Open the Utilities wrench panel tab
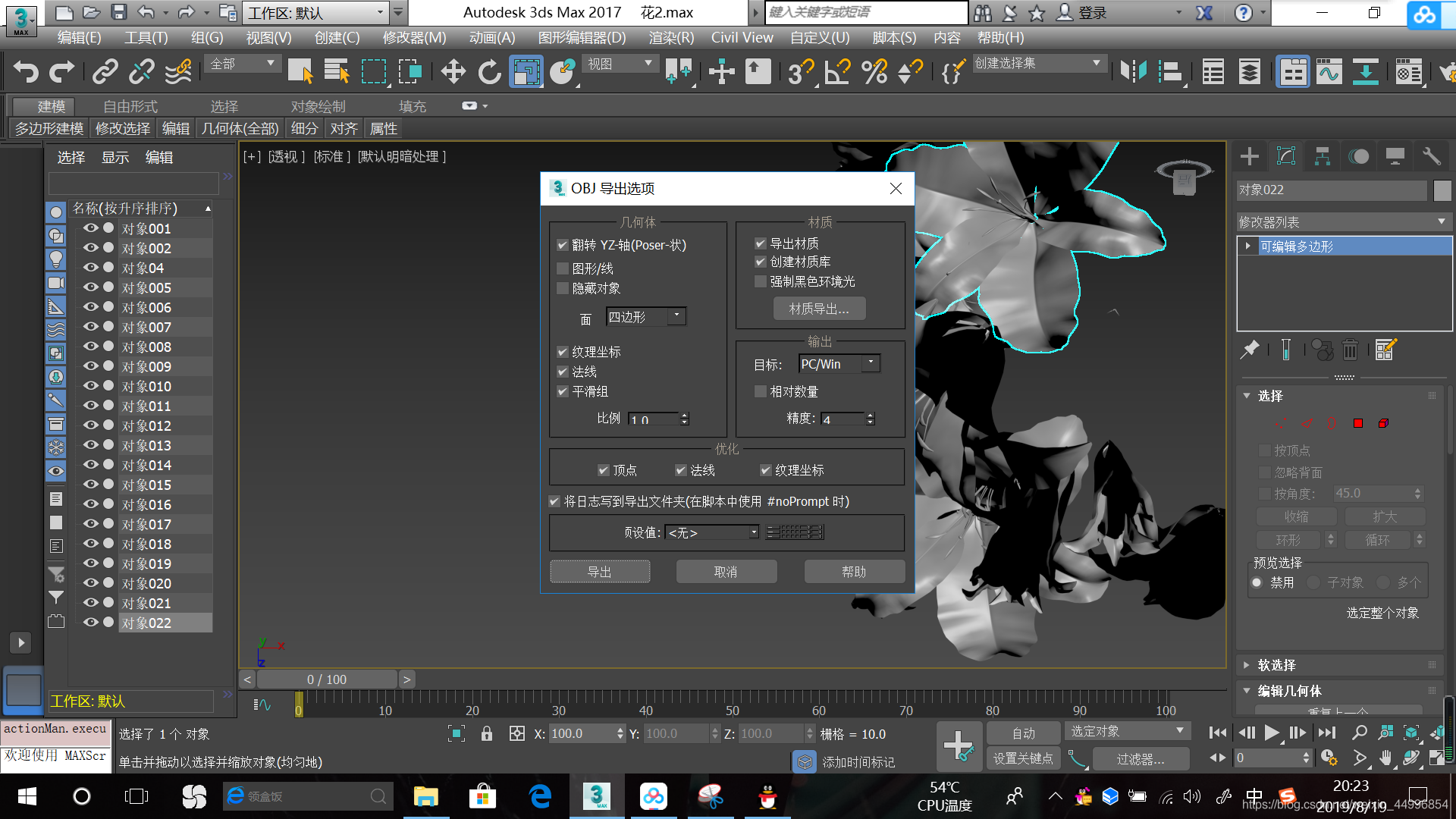This screenshot has width=1456, height=819. (1431, 157)
